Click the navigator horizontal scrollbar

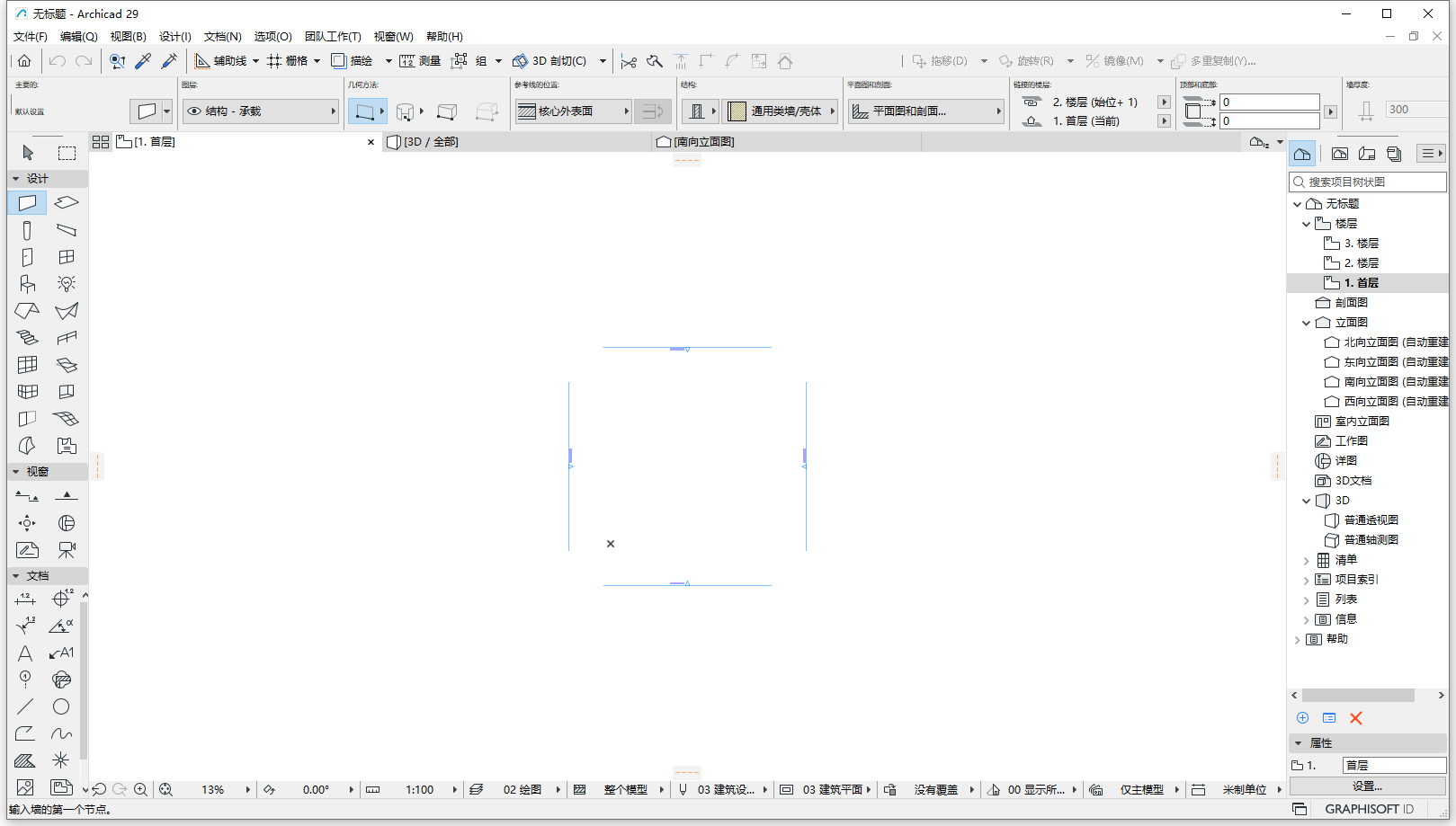(1358, 695)
